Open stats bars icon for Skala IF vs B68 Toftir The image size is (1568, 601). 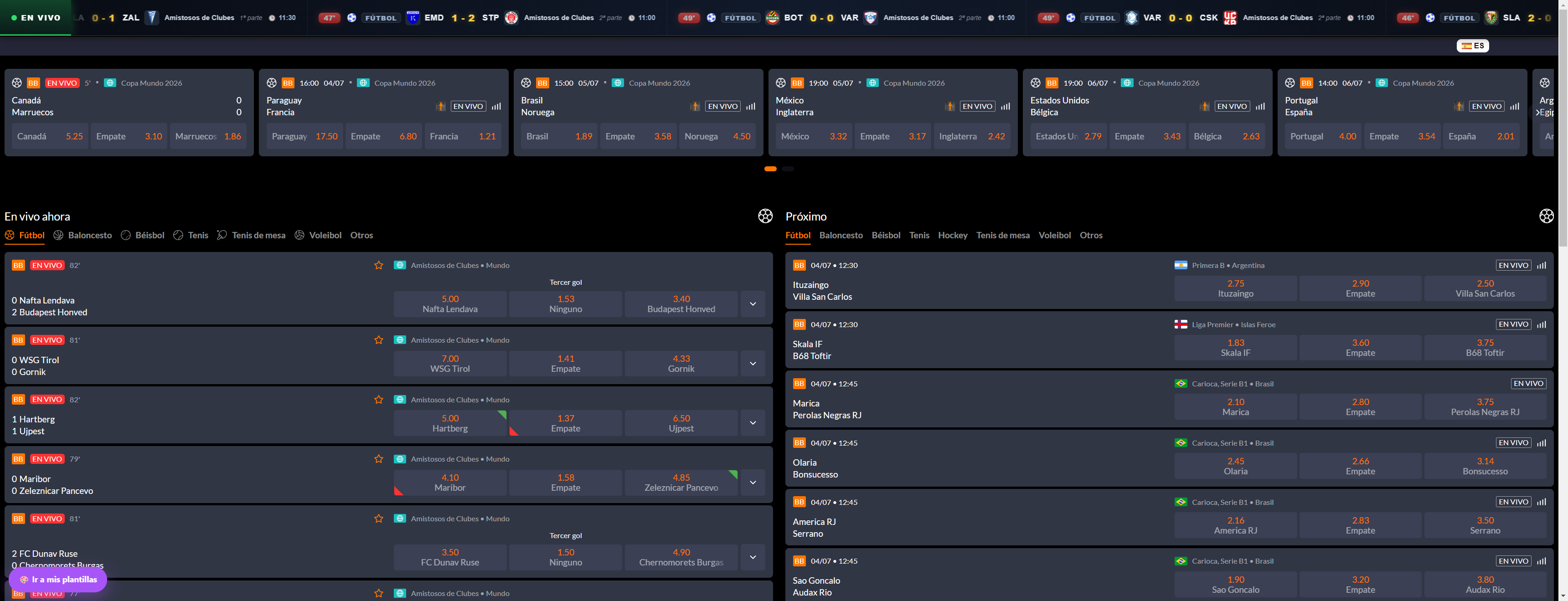click(1541, 324)
